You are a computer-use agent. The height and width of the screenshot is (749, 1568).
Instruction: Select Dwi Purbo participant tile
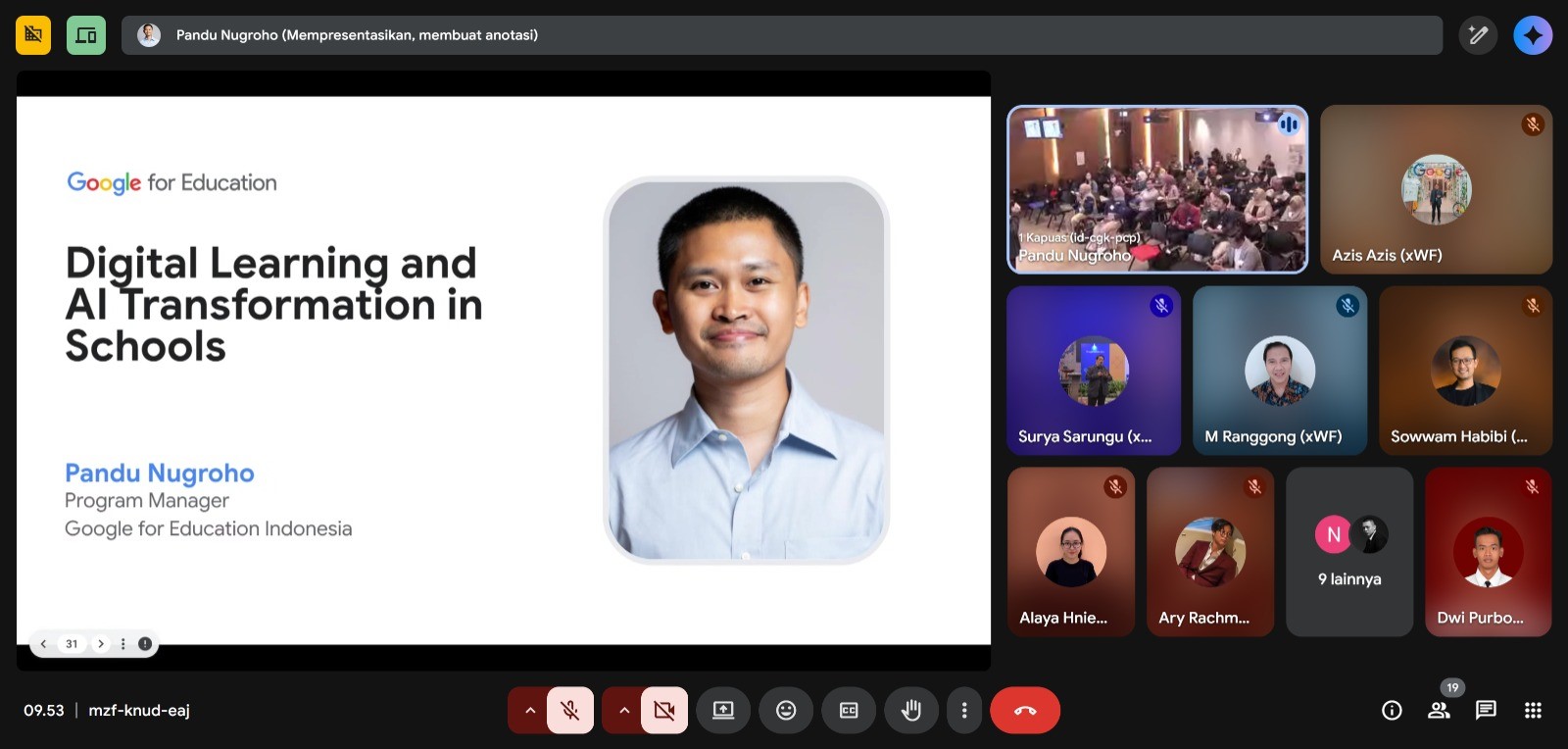[x=1489, y=552]
